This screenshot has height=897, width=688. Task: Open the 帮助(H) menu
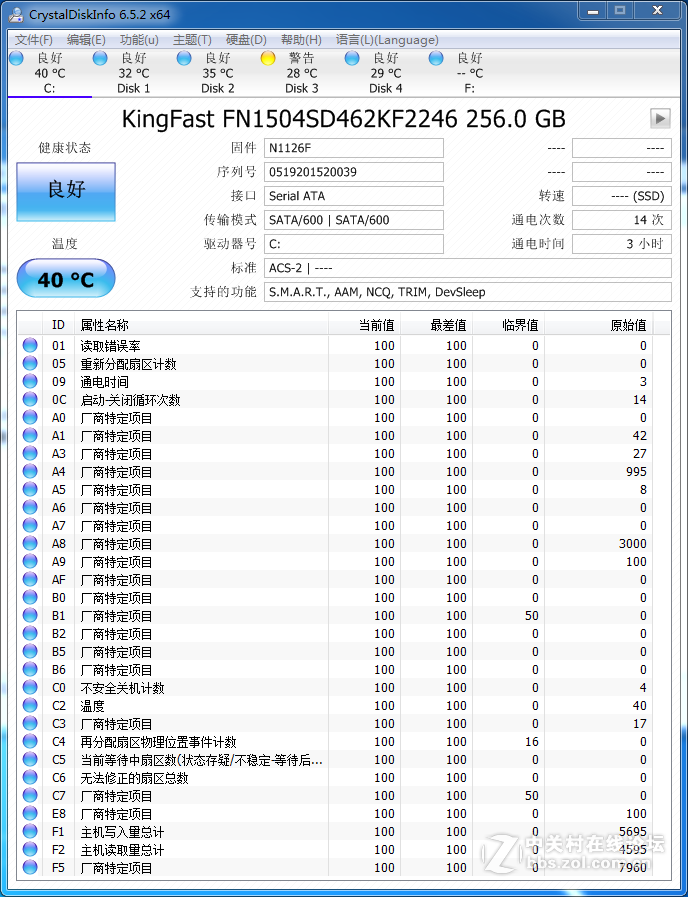click(301, 40)
